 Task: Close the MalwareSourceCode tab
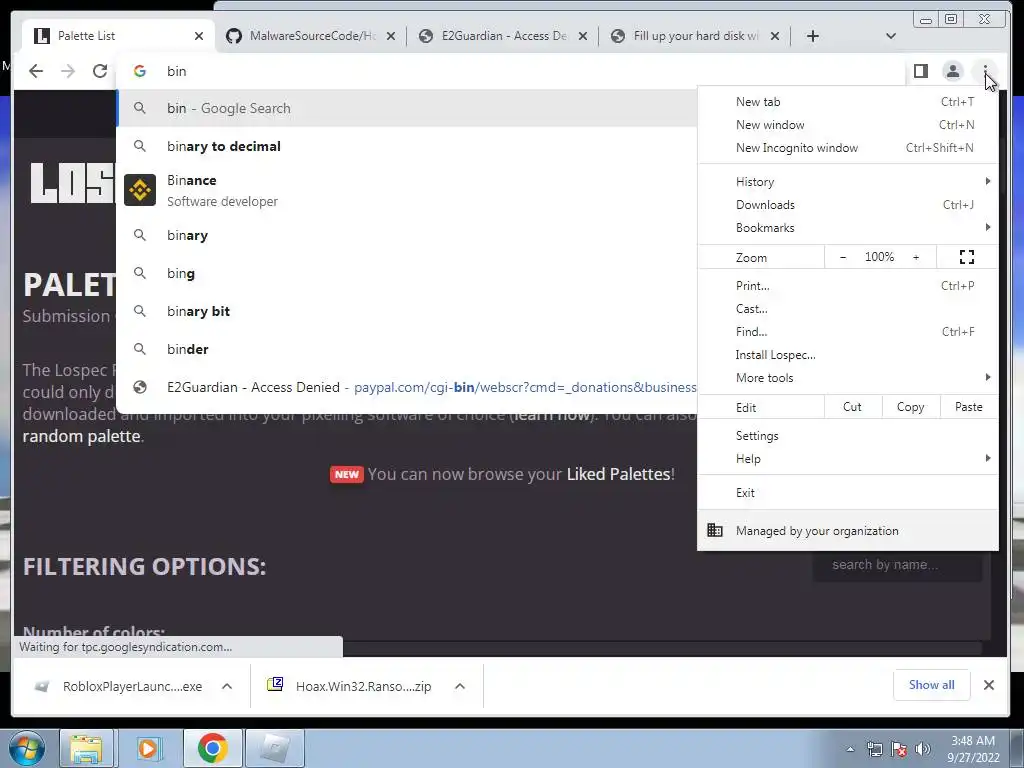(x=391, y=36)
